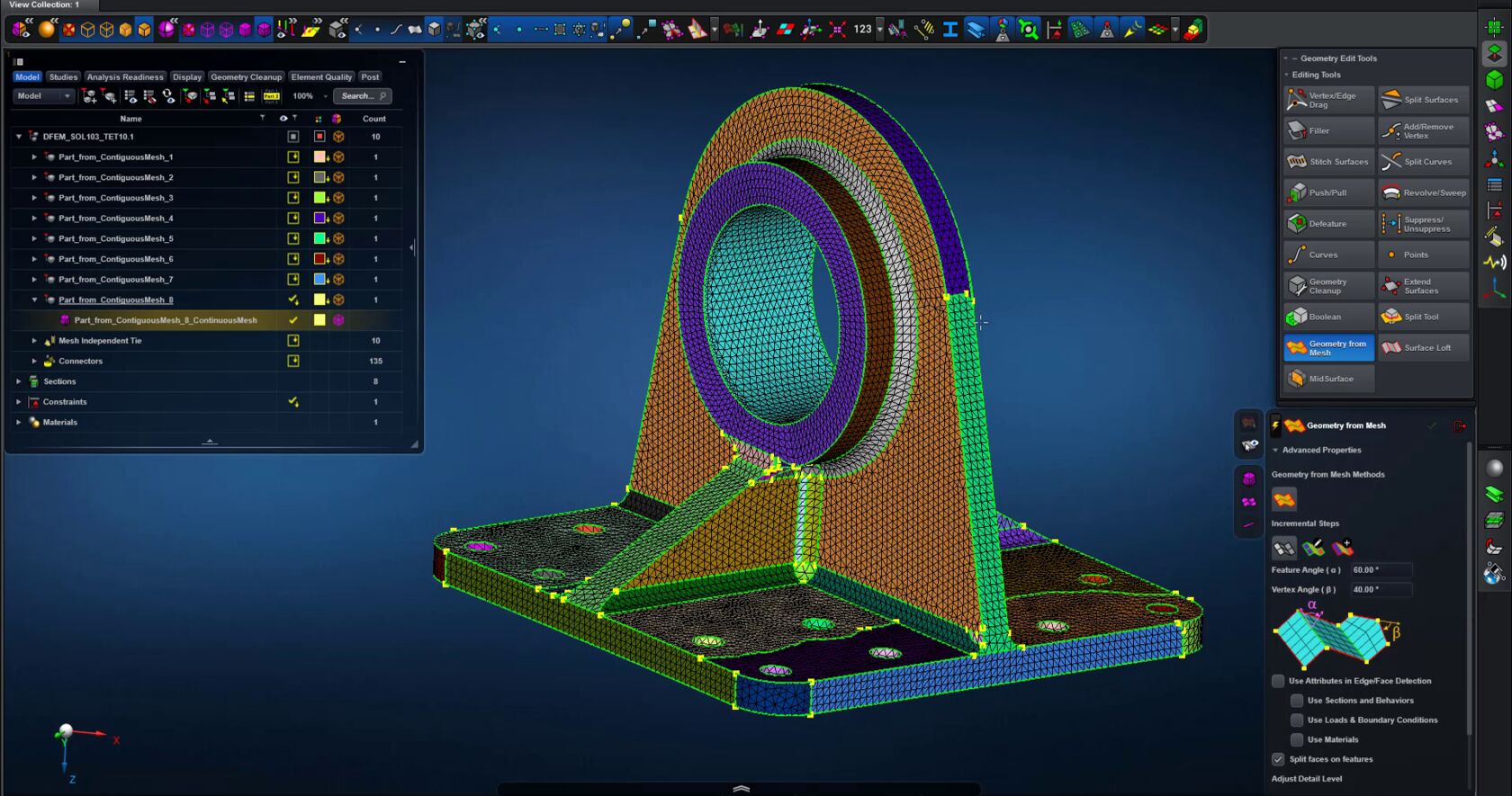Image resolution: width=1512 pixels, height=796 pixels.
Task: Select the Revolve/Sweep tool
Action: point(1423,192)
